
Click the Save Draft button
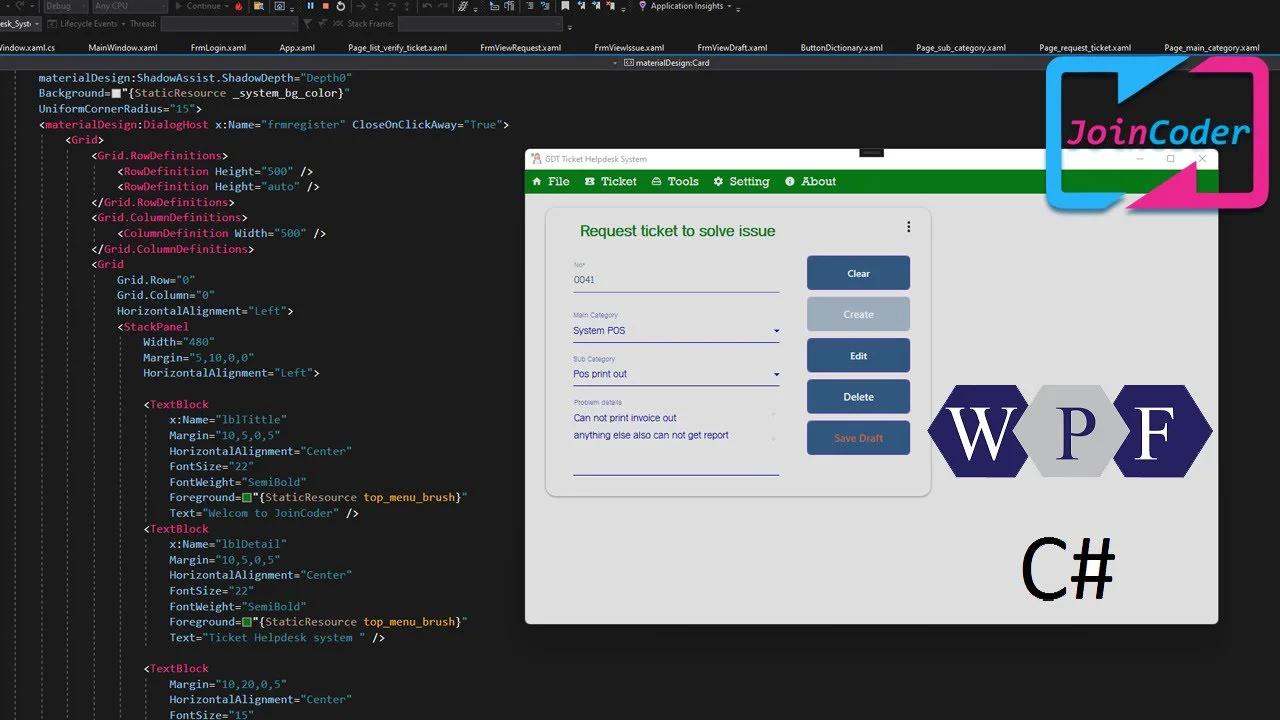pos(858,437)
